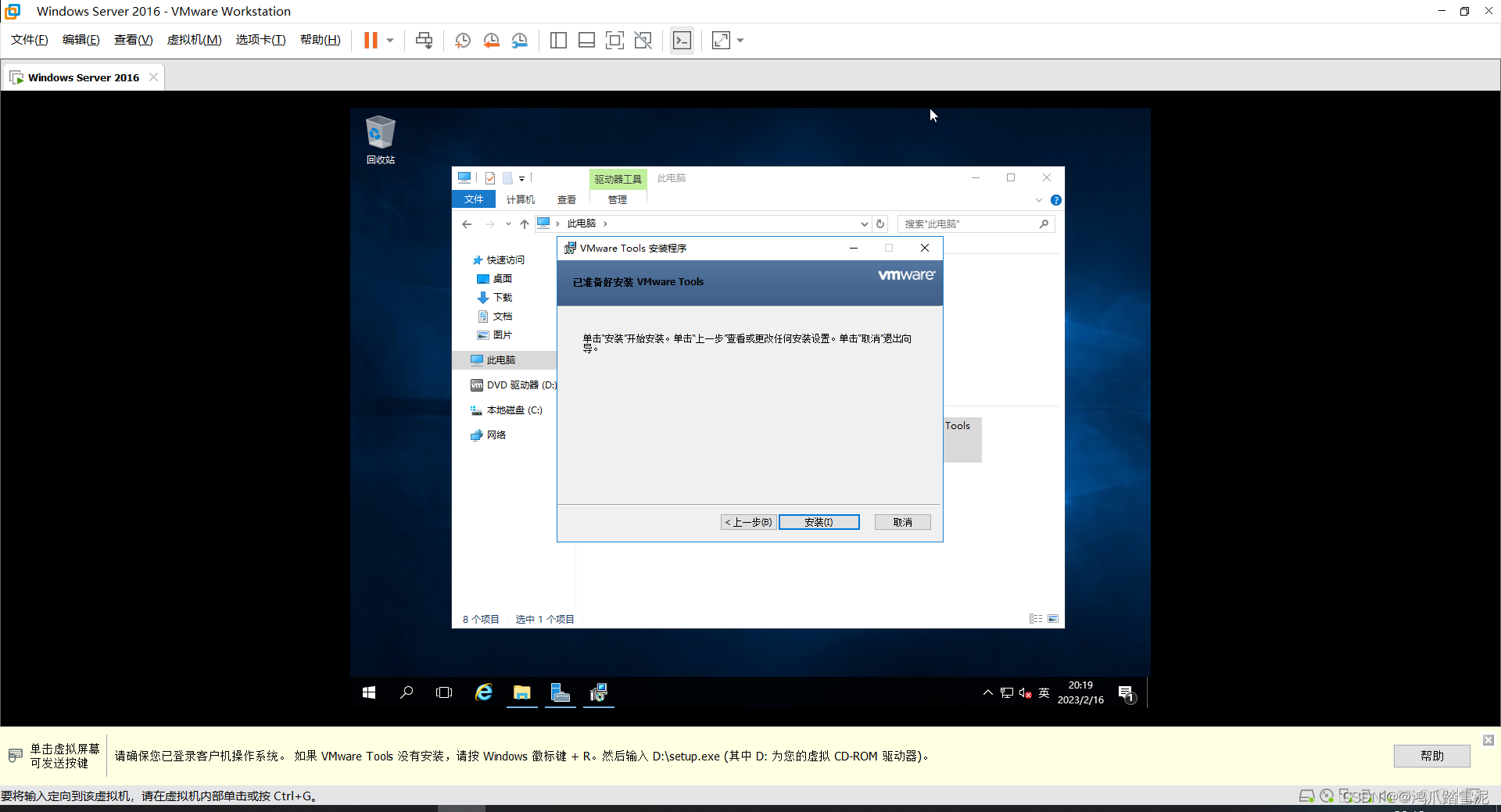The image size is (1501, 812).
Task: Click the VMware pause virtual machine icon
Action: coord(371,41)
